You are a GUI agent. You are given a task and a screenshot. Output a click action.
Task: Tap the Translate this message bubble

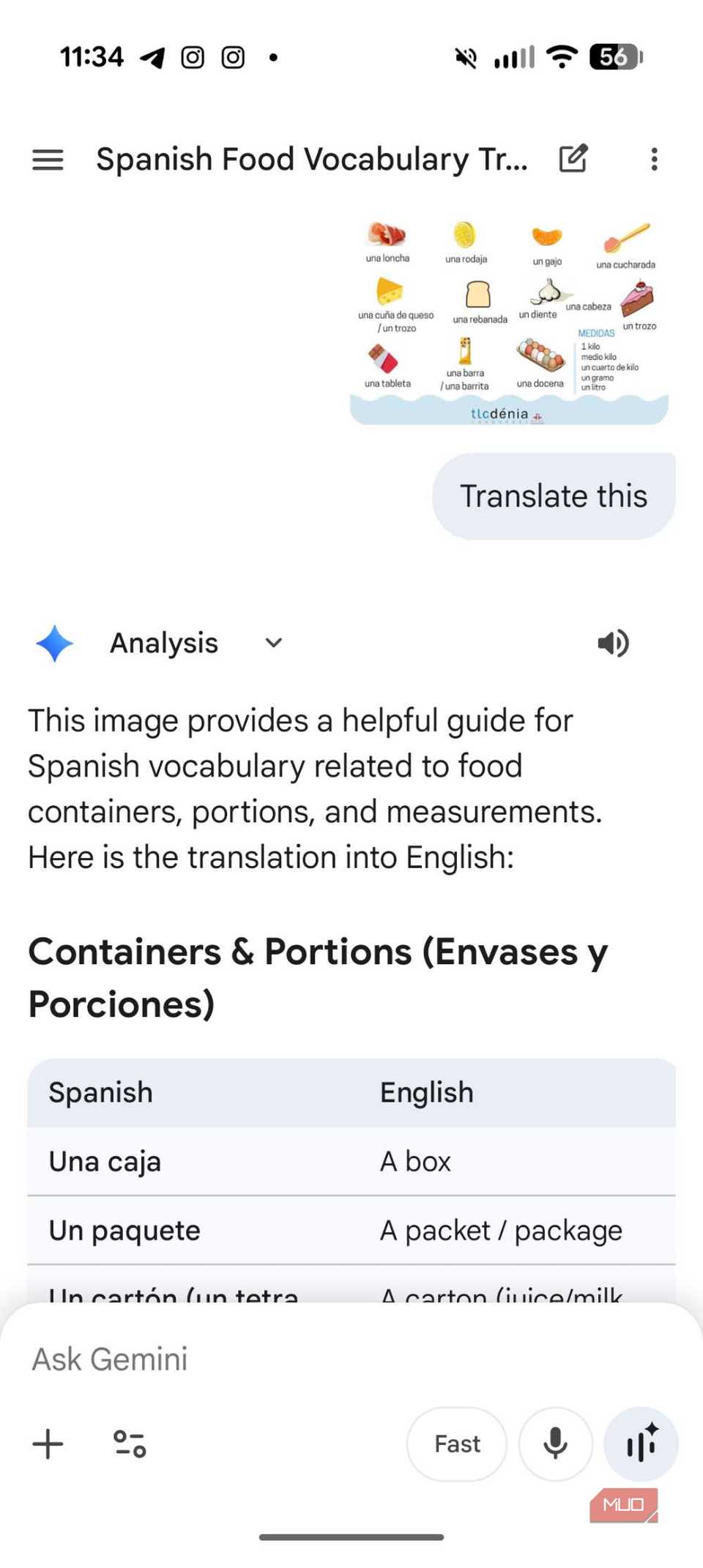point(554,496)
